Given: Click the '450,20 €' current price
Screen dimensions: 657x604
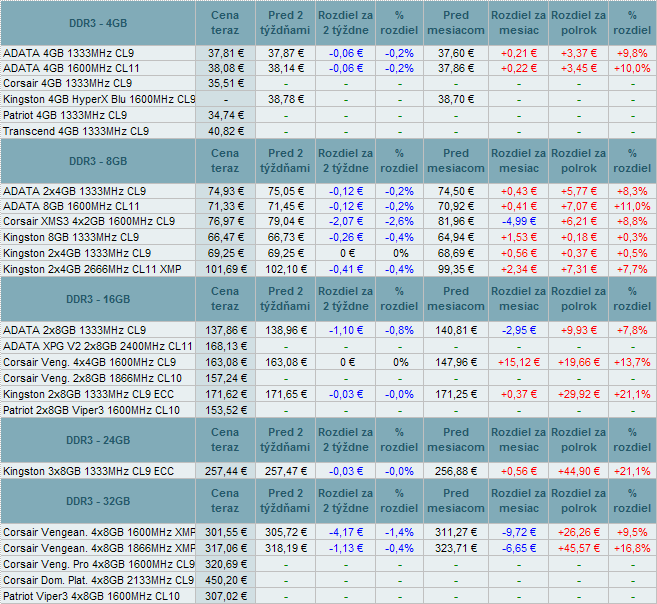Looking at the screenshot, I should (x=226, y=580).
